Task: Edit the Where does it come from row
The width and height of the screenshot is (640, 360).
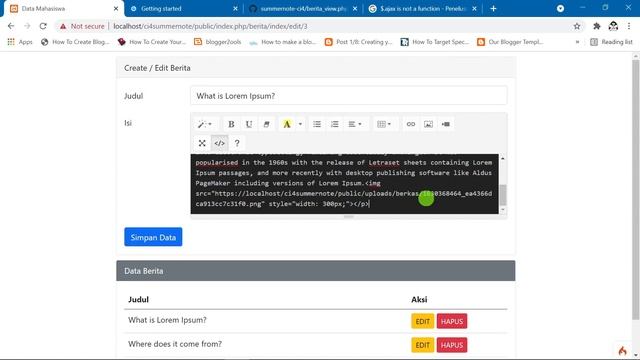Action: tap(422, 345)
